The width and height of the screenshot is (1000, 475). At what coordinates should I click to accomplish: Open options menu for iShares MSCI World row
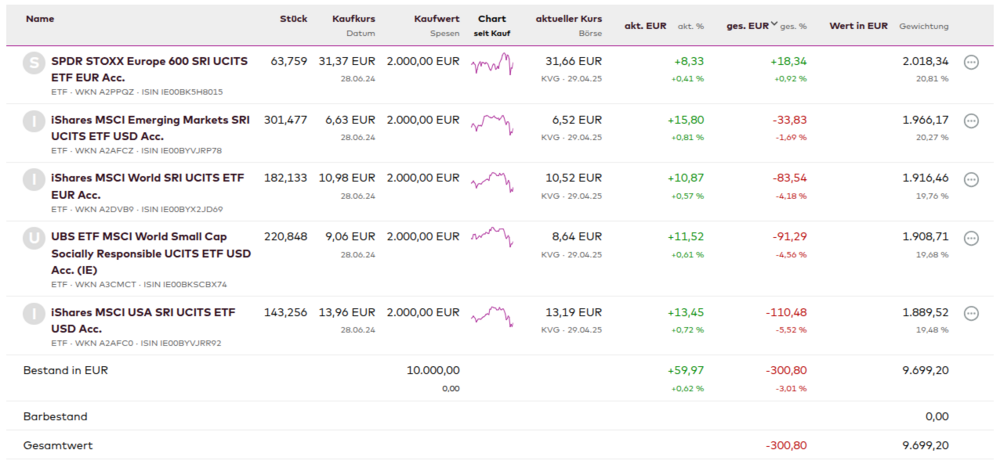tap(970, 180)
